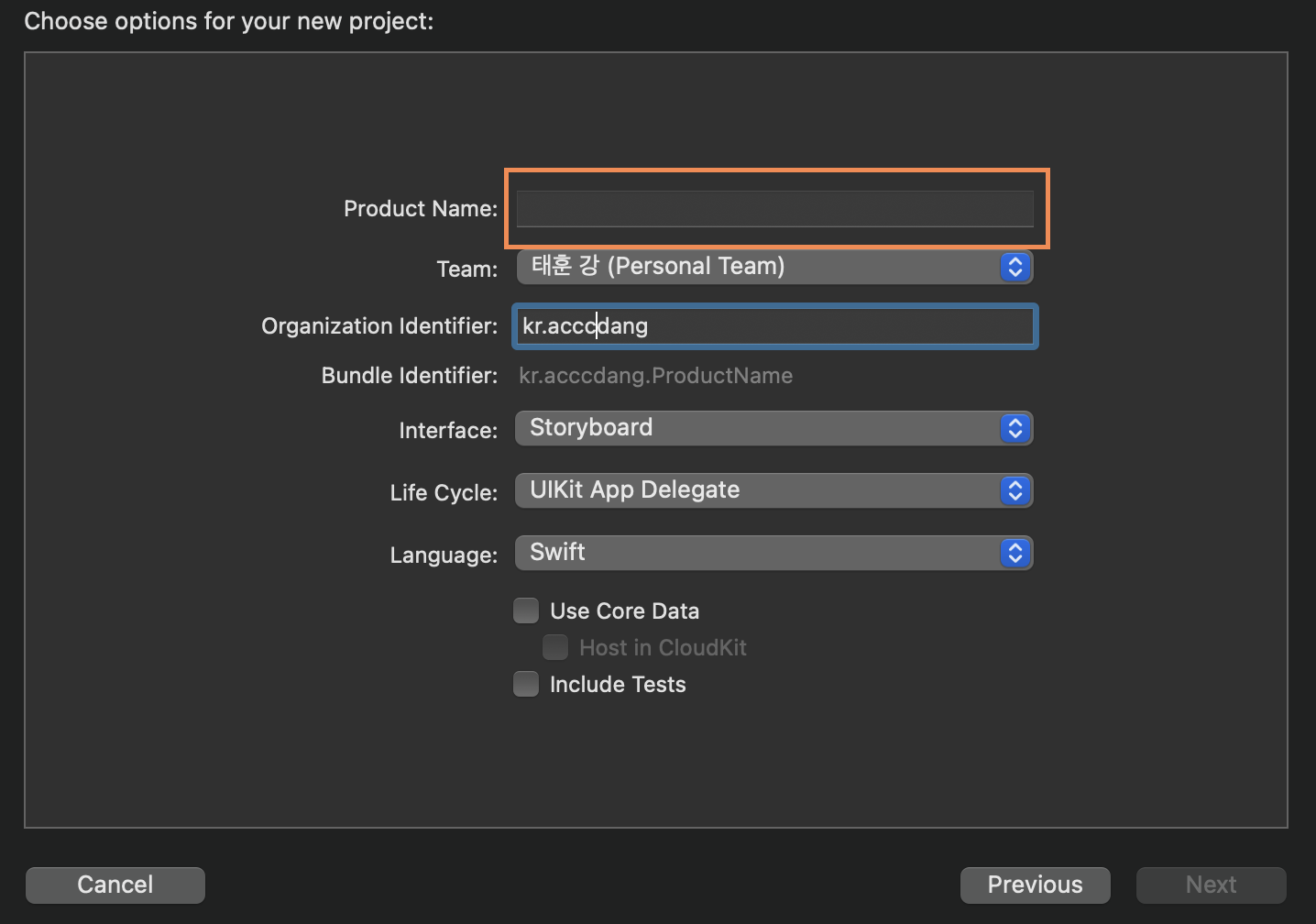The image size is (1316, 924).
Task: Toggle the Host in CloudKit checkbox
Action: tap(555, 647)
